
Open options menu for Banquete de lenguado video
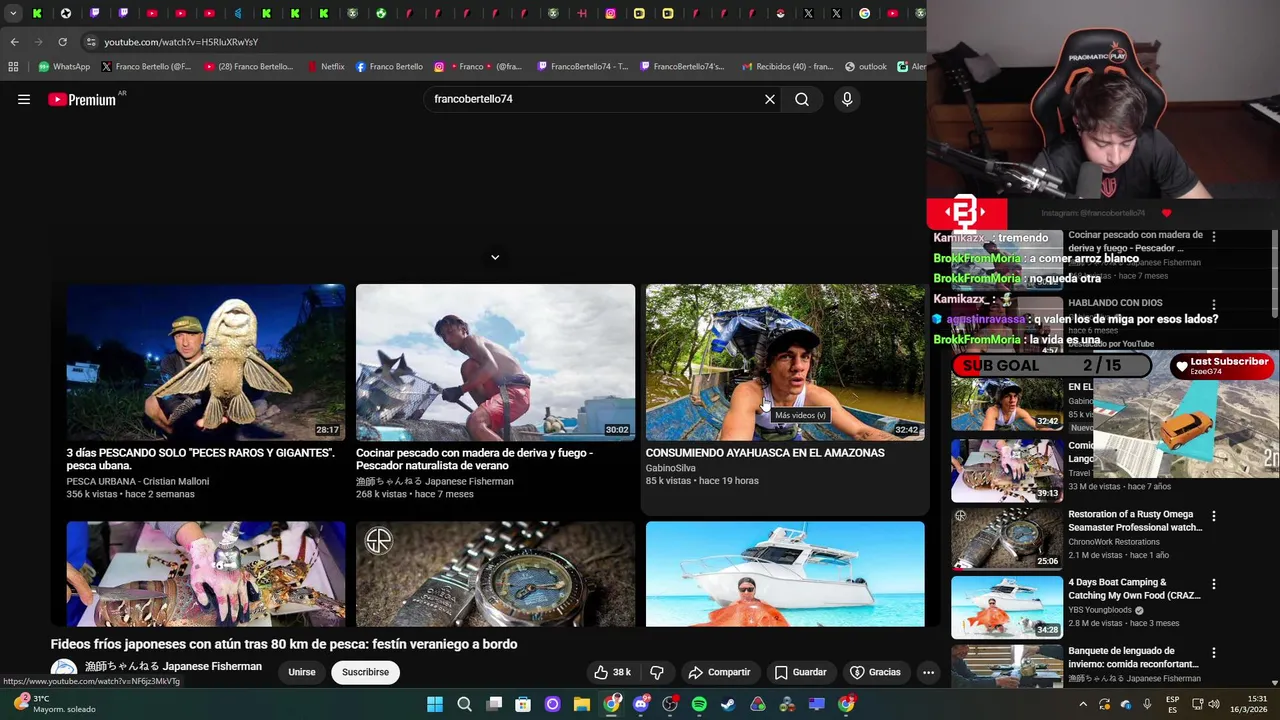point(1214,652)
